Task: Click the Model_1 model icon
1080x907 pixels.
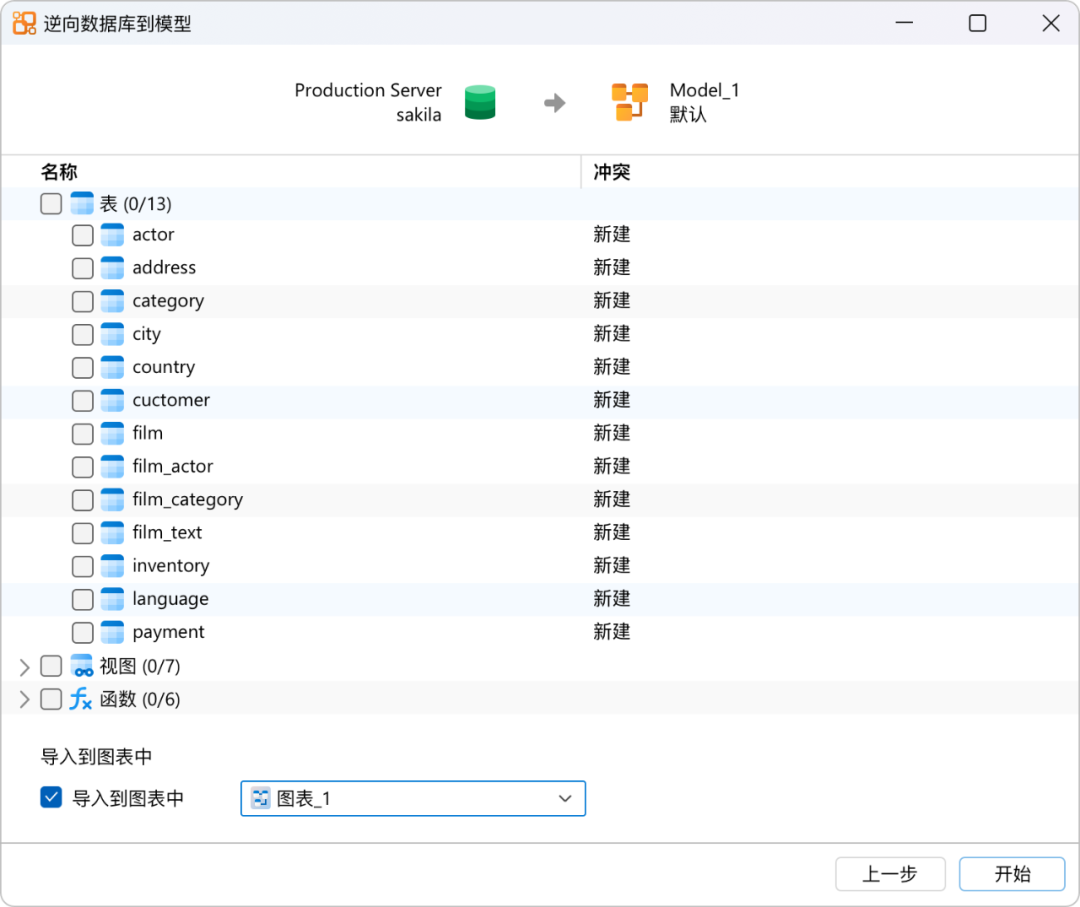Action: pos(629,101)
